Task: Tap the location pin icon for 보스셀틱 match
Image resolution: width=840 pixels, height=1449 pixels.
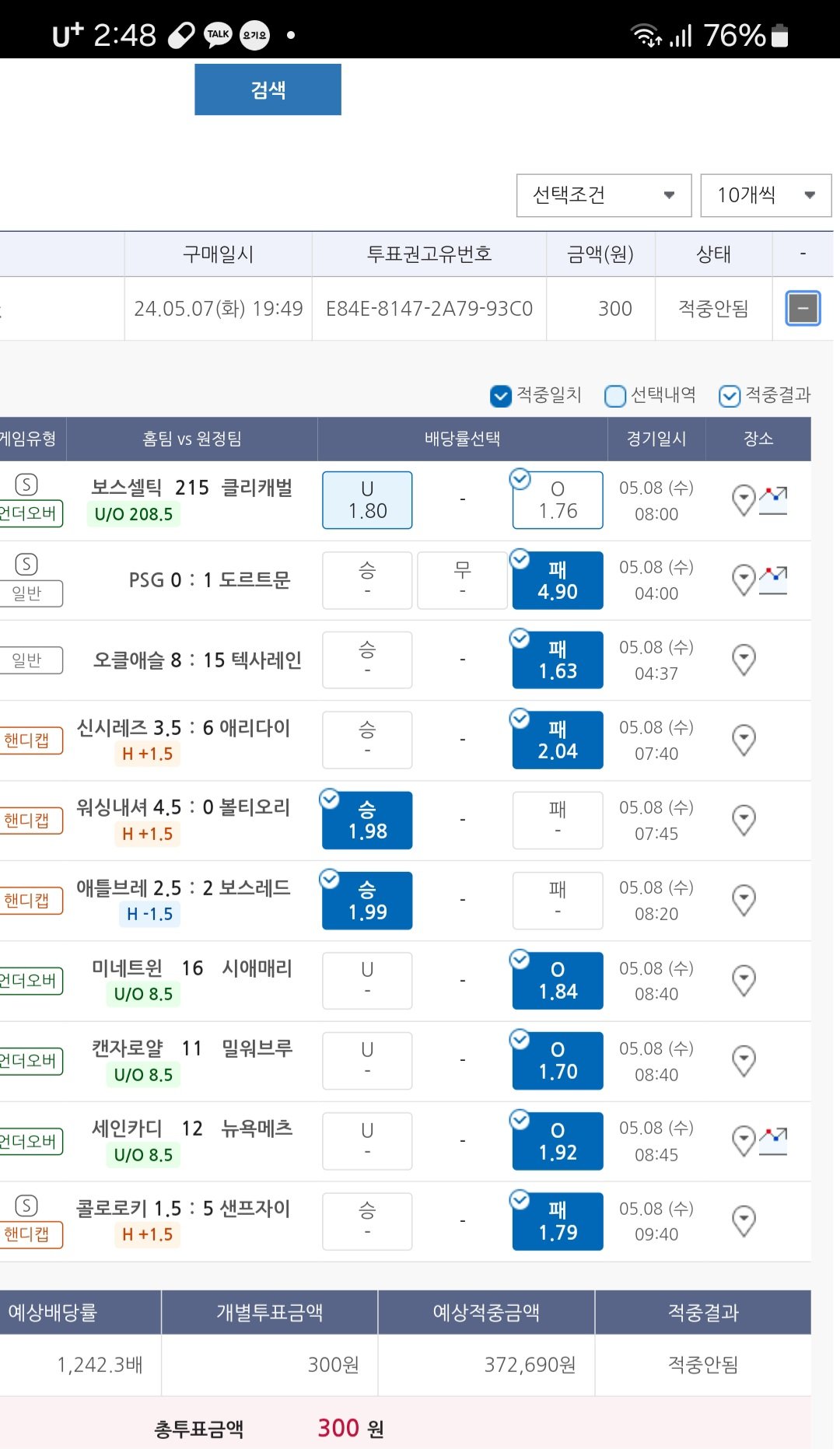Action: tap(744, 500)
